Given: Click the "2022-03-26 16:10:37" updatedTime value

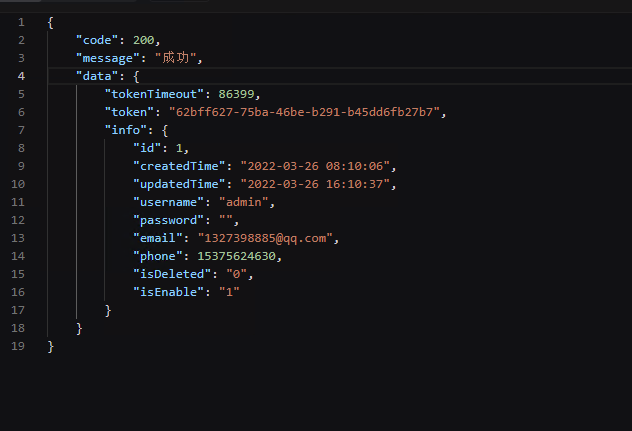Looking at the screenshot, I should pos(318,183).
